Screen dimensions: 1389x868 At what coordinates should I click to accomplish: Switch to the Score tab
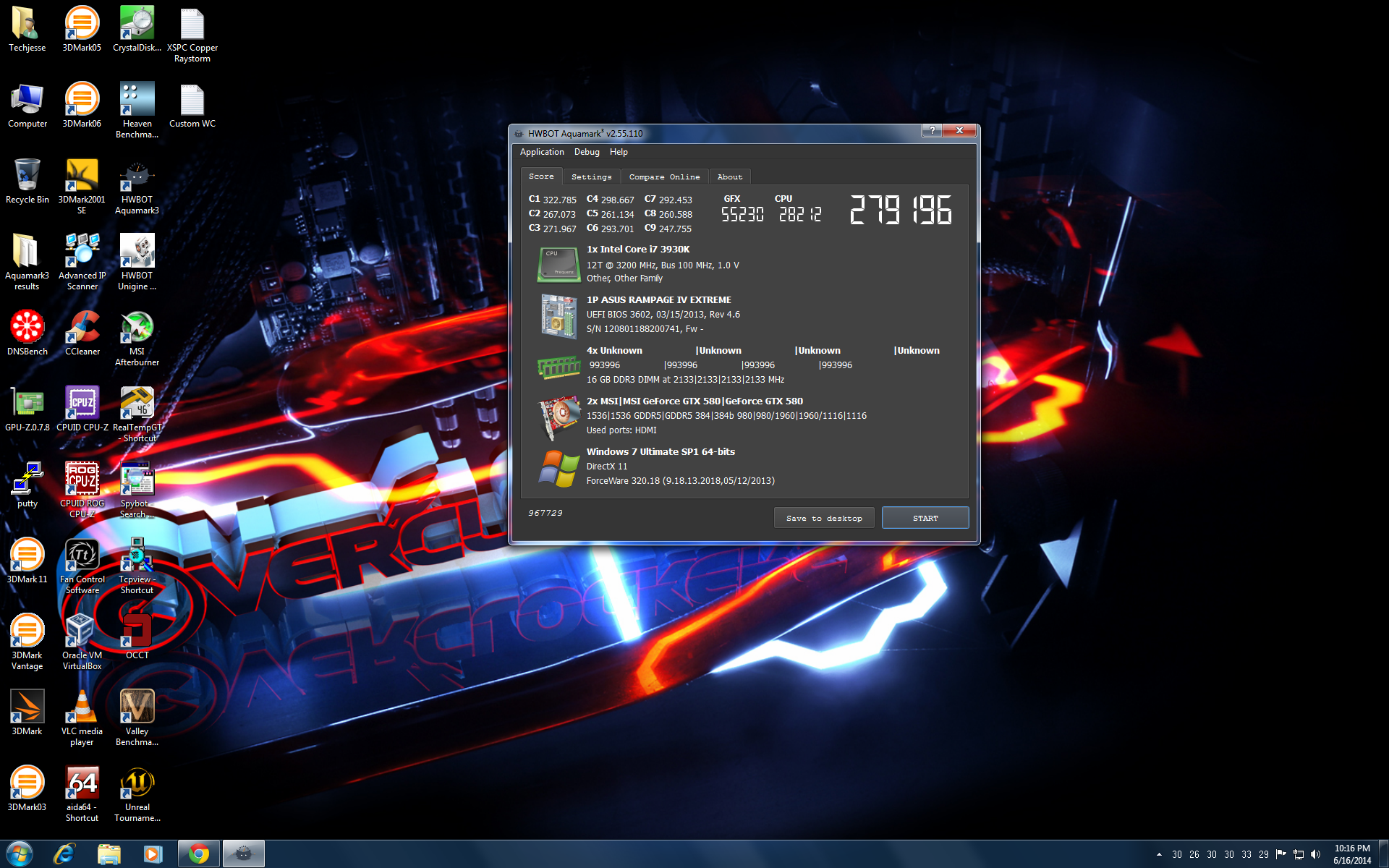(x=541, y=176)
